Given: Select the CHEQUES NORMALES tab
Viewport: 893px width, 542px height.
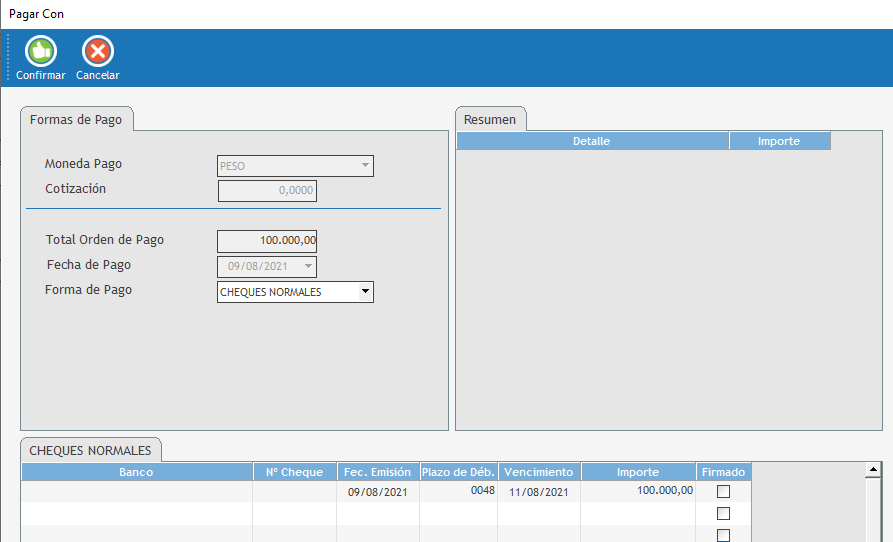Looking at the screenshot, I should 90,451.
